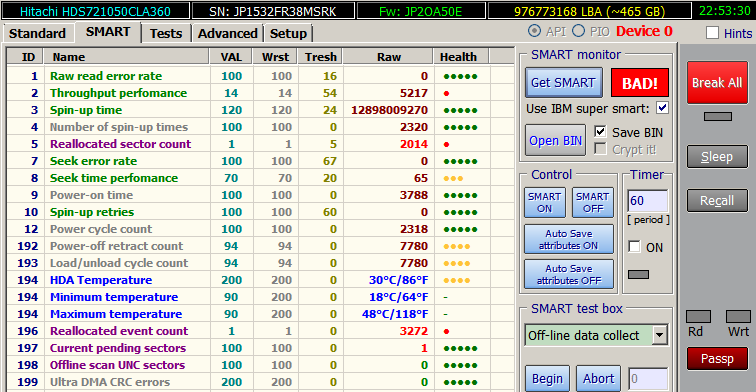The width and height of the screenshot is (756, 392).
Task: Select the Load/unload cycle count row
Action: [x=260, y=263]
